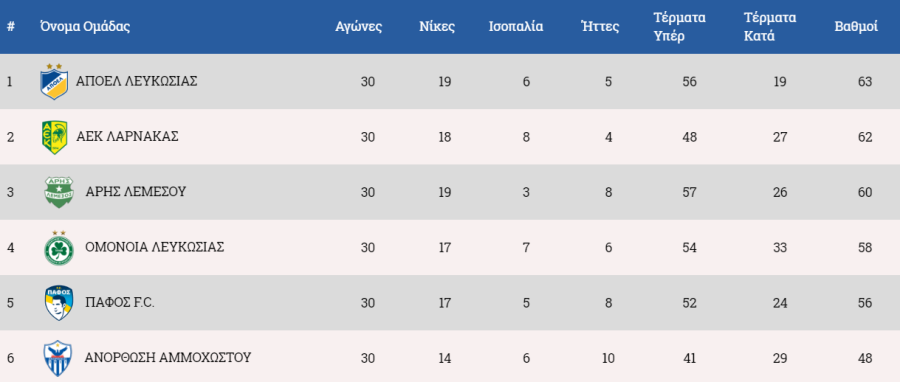This screenshot has height=382, width=900.
Task: Click the Aris Limassol green crest
Action: point(59,192)
